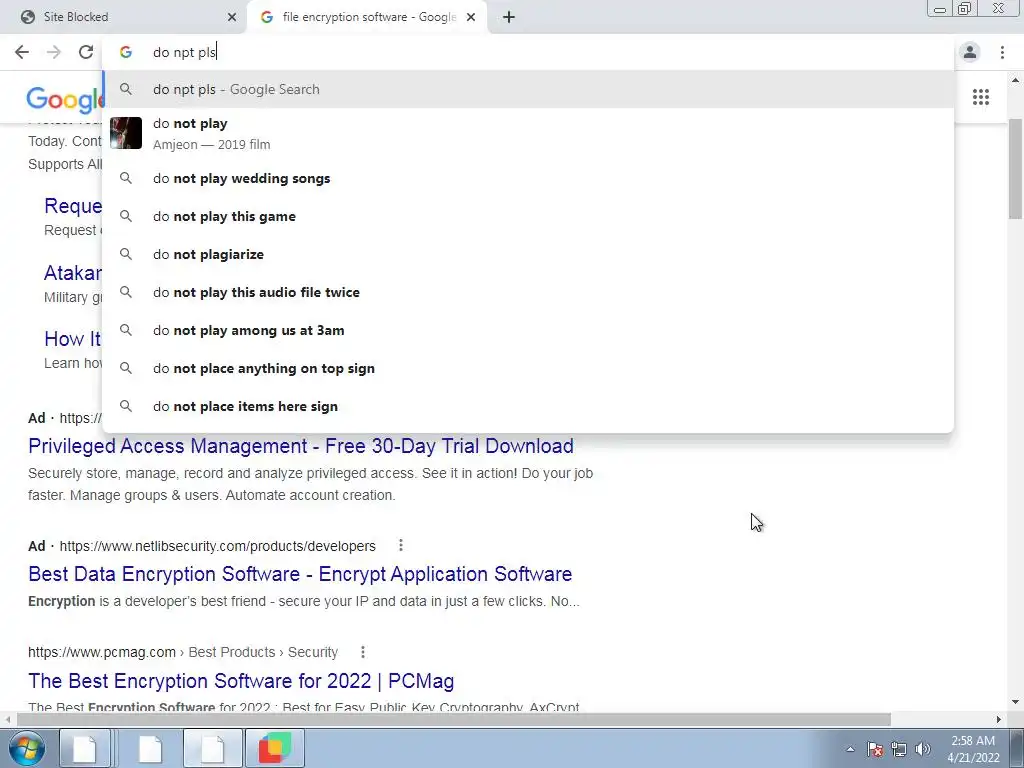Click the pcmag.com Best Products Security breadcrumb

click(183, 652)
